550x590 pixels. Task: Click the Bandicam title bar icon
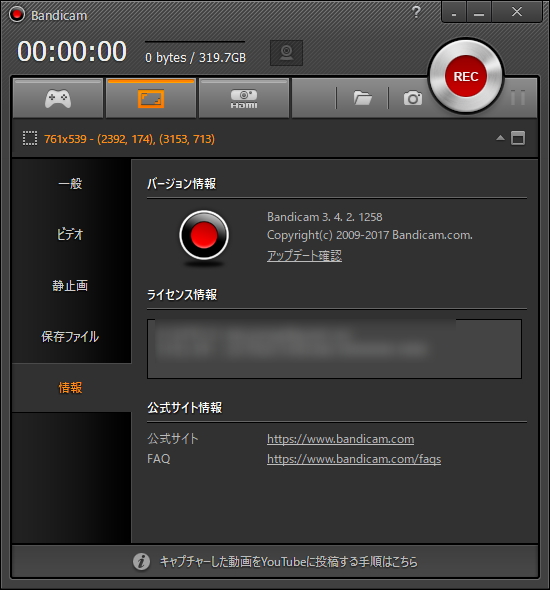(17, 15)
